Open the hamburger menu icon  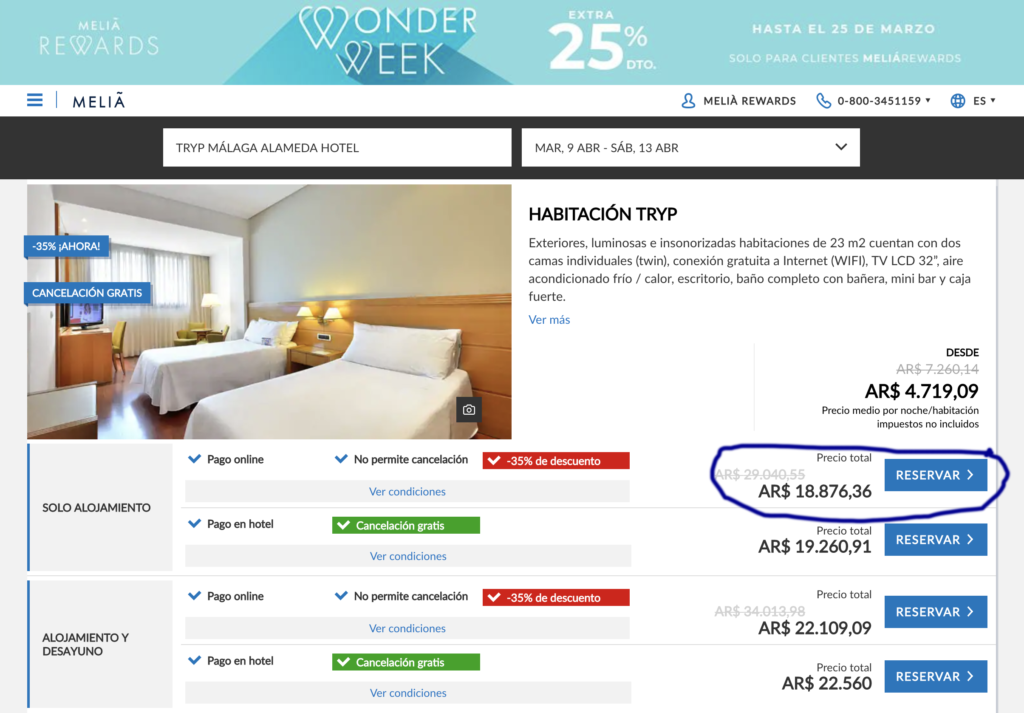pyautogui.click(x=35, y=100)
